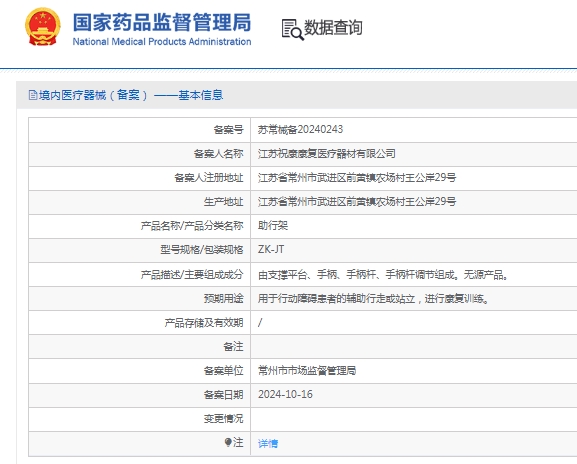Click the 数据查询 heading text
Image resolution: width=577 pixels, height=464 pixels.
pos(333,28)
